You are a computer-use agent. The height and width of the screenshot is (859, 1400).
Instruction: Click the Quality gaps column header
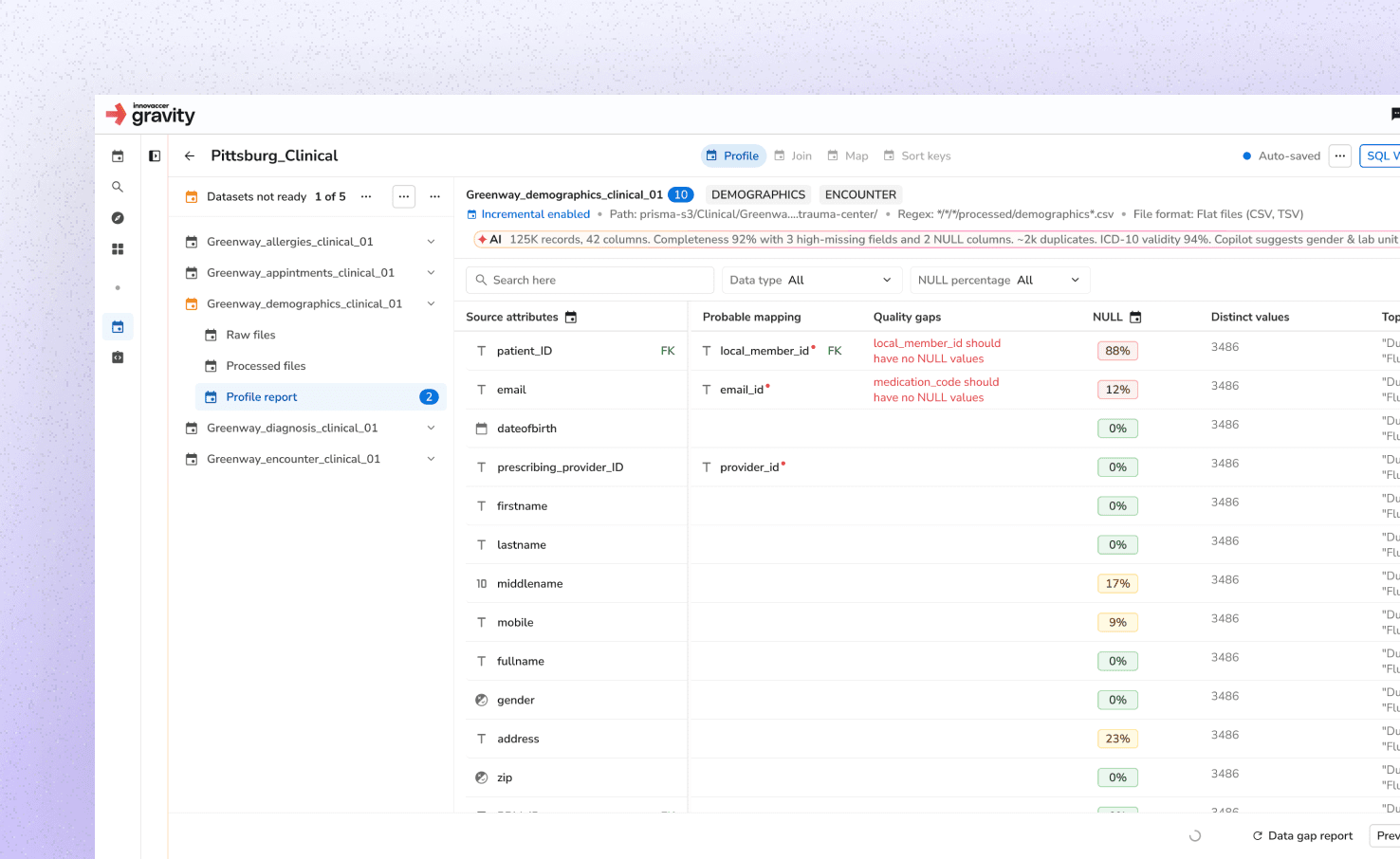click(907, 318)
